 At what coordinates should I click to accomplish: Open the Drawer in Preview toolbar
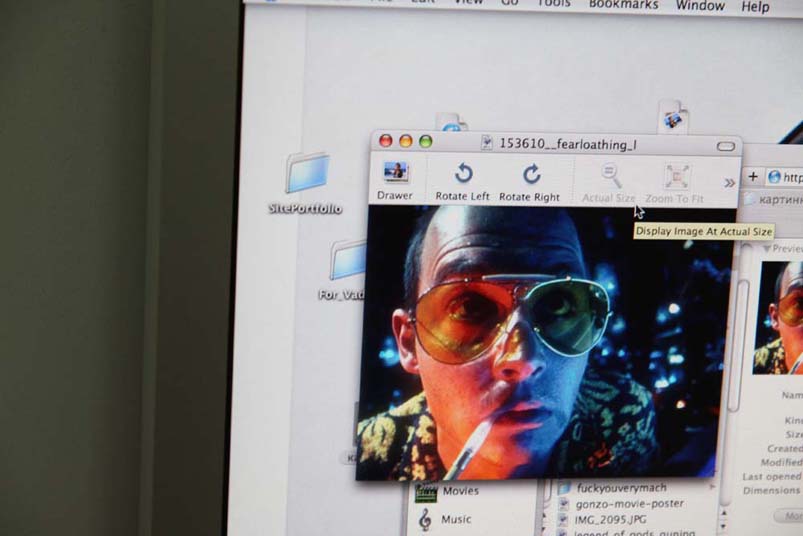395,180
